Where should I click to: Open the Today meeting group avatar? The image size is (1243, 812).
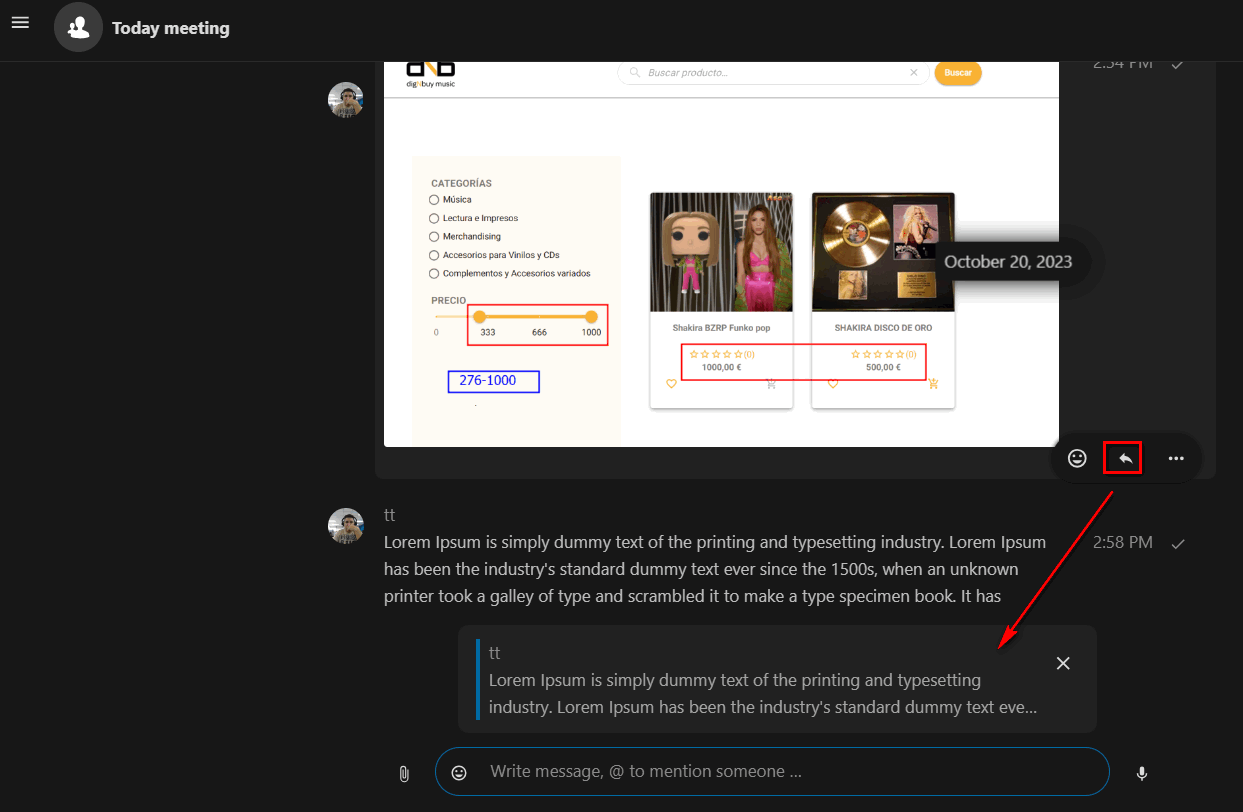tap(78, 28)
